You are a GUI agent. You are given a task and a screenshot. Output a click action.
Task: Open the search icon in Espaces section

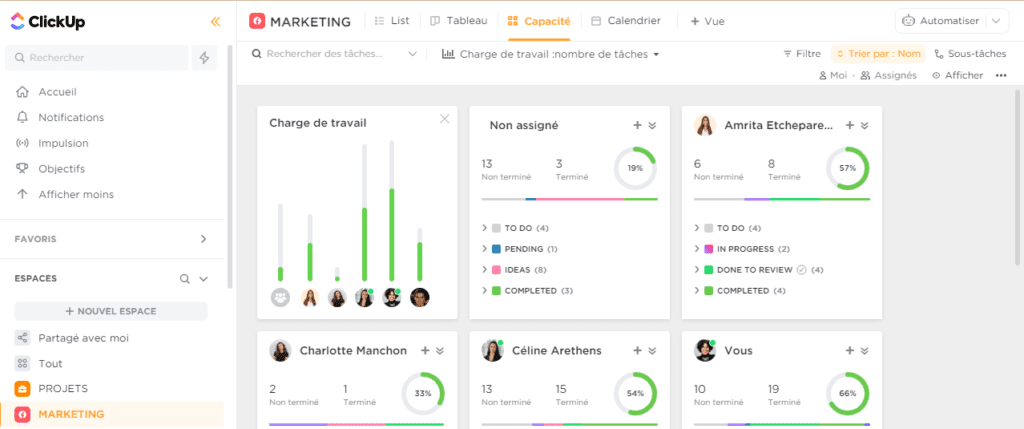tap(184, 279)
